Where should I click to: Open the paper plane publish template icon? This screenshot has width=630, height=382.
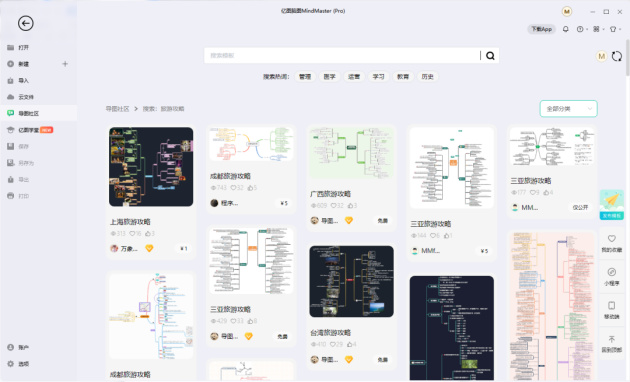tap(611, 204)
